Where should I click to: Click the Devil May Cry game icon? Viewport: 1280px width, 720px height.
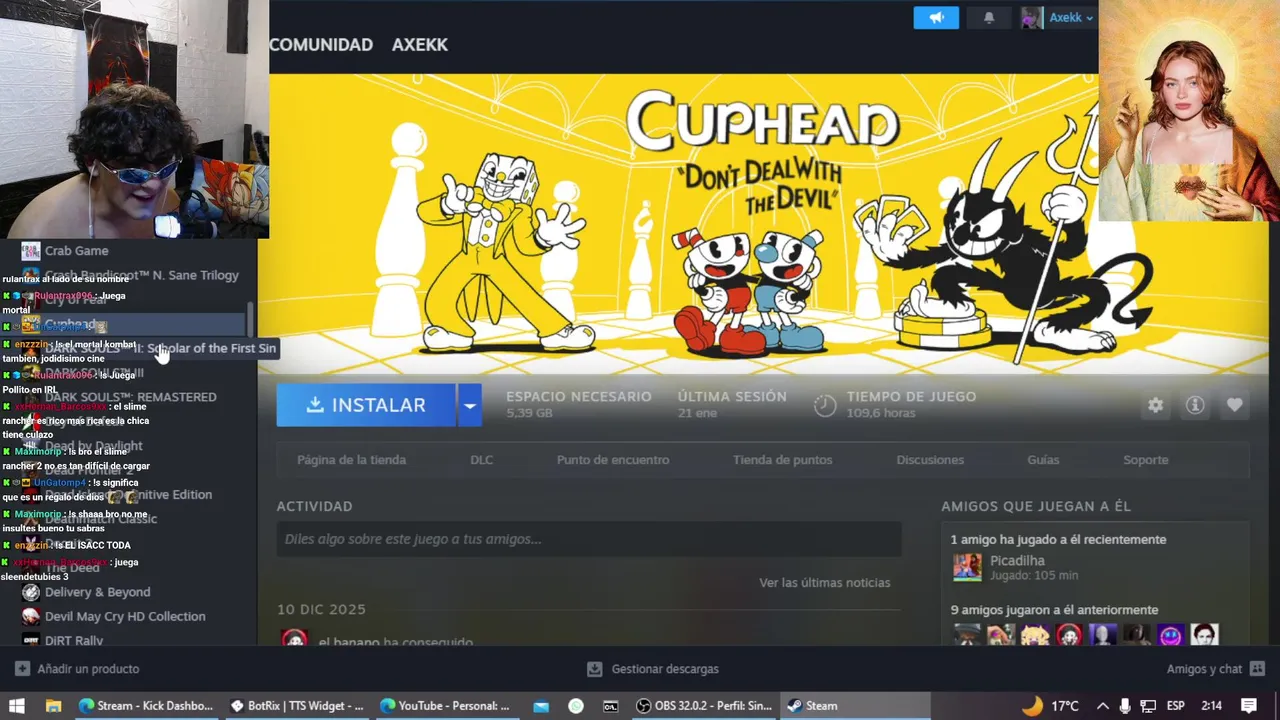tap(31, 617)
